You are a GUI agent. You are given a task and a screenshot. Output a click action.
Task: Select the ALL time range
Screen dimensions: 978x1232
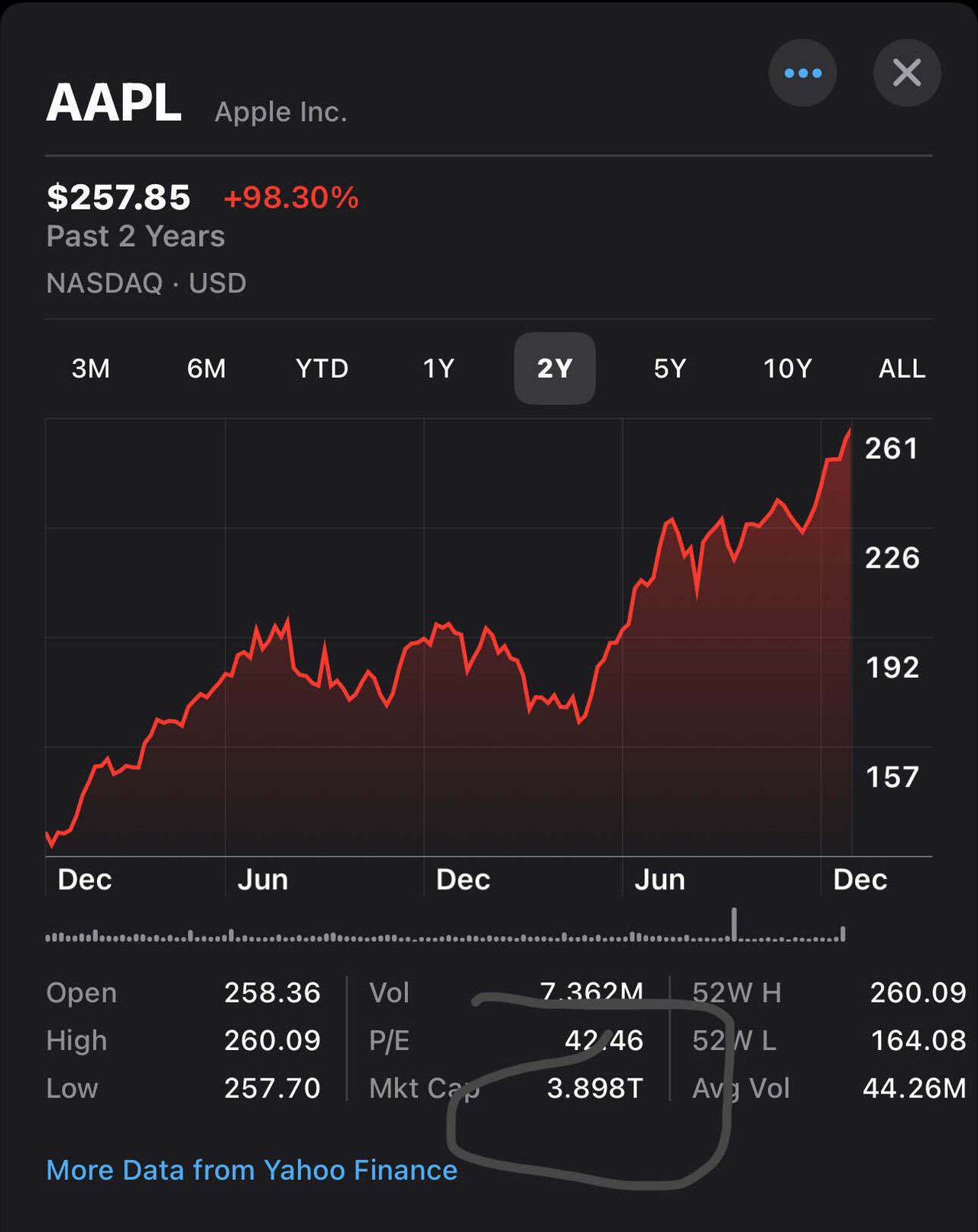coord(902,368)
